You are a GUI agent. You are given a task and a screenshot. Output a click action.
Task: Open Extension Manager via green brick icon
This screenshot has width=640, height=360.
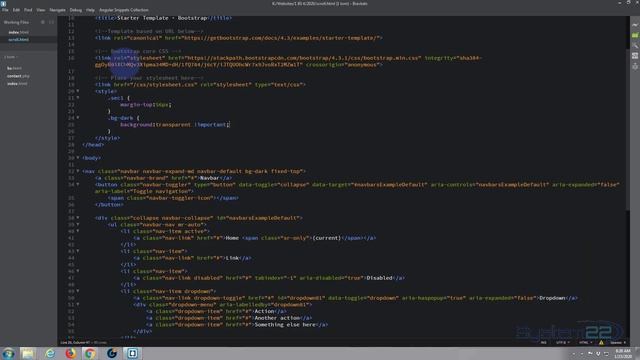coord(635,36)
